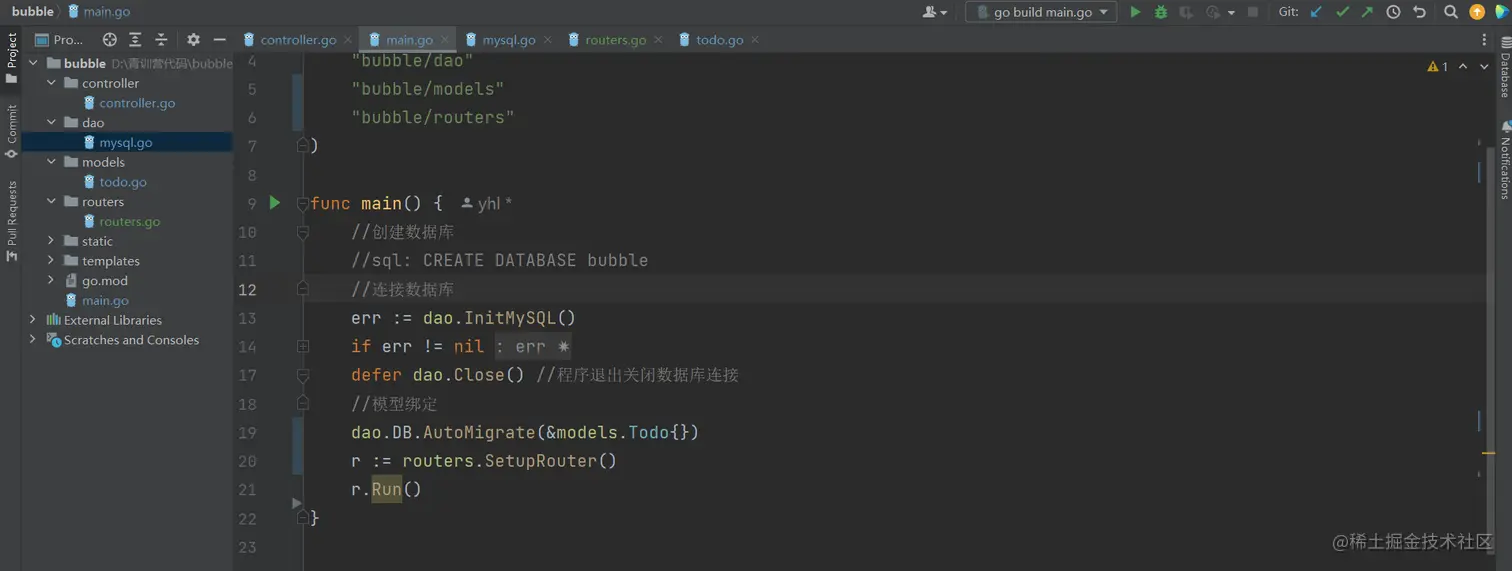
Task: Collapse the routers folder
Action: tap(51, 201)
